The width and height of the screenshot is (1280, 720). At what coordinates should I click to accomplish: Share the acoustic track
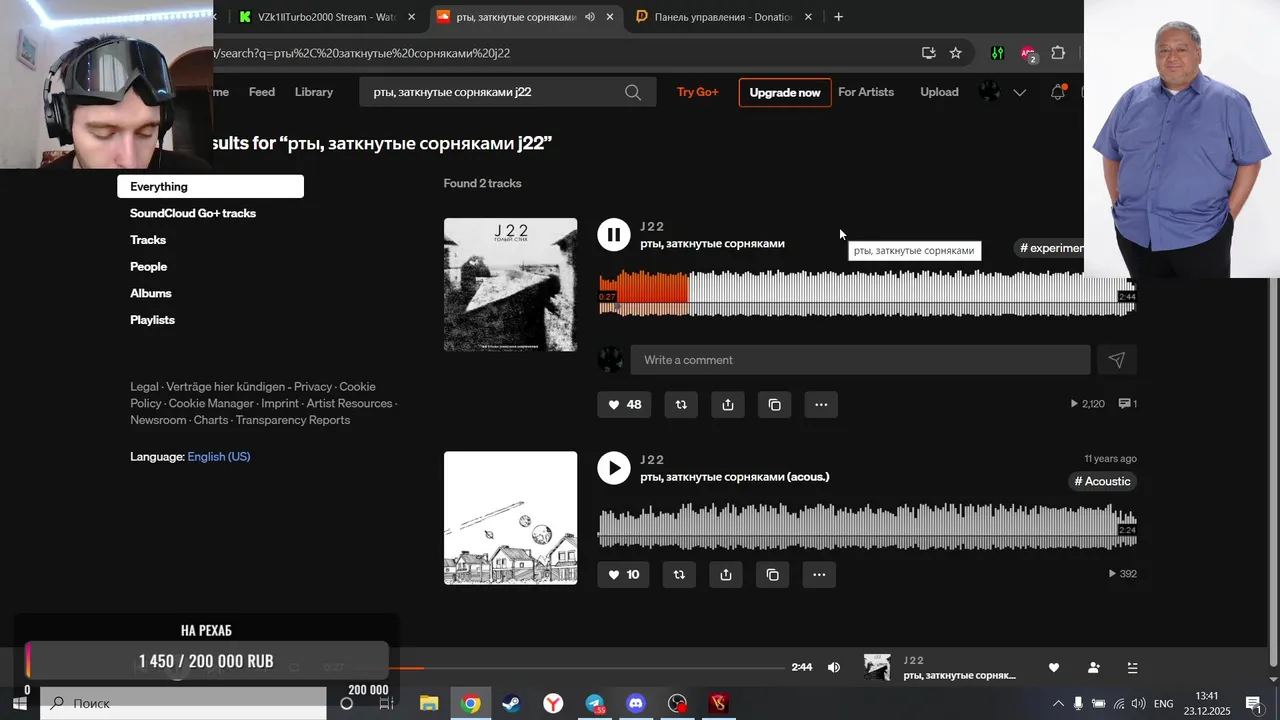pyautogui.click(x=726, y=575)
